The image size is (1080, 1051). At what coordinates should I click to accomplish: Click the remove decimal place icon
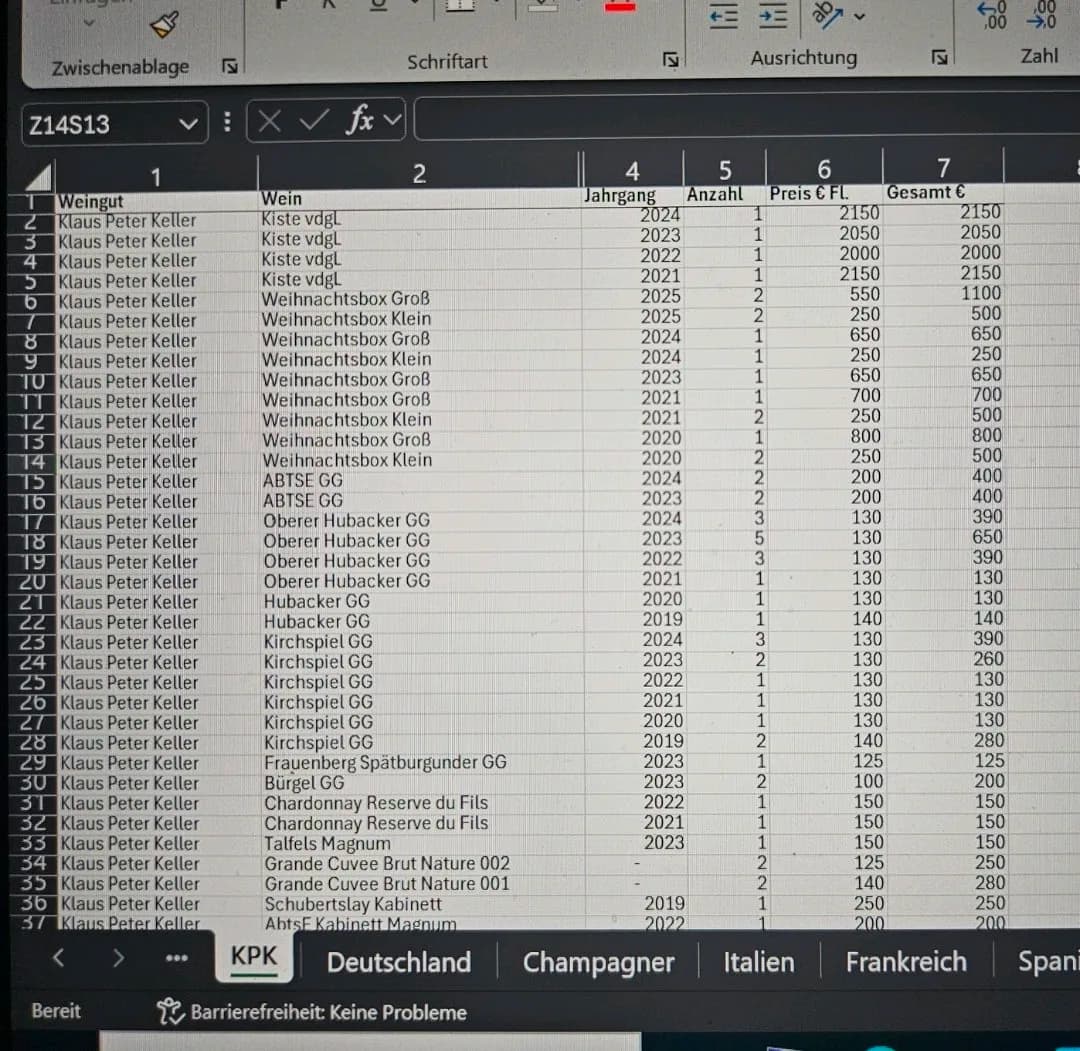[x=1041, y=14]
